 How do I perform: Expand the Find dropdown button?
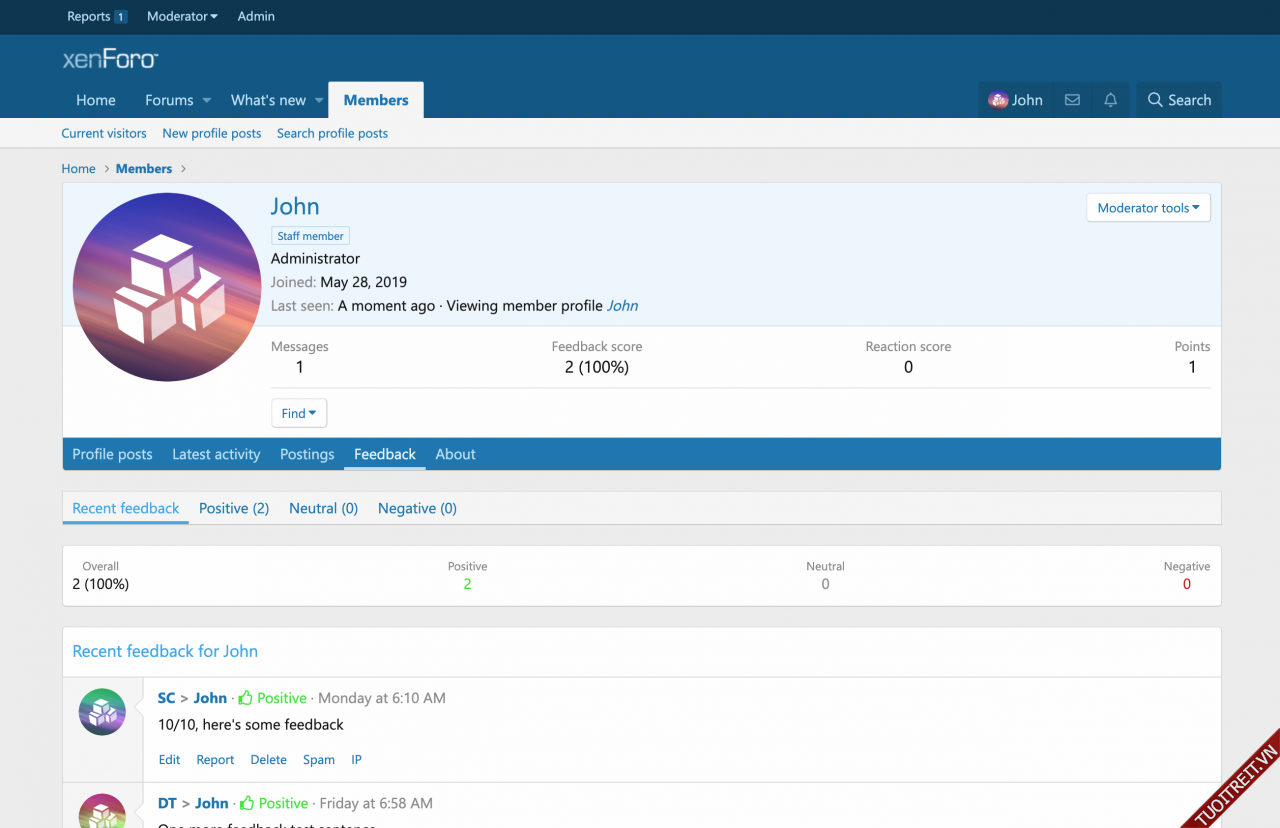coord(298,413)
